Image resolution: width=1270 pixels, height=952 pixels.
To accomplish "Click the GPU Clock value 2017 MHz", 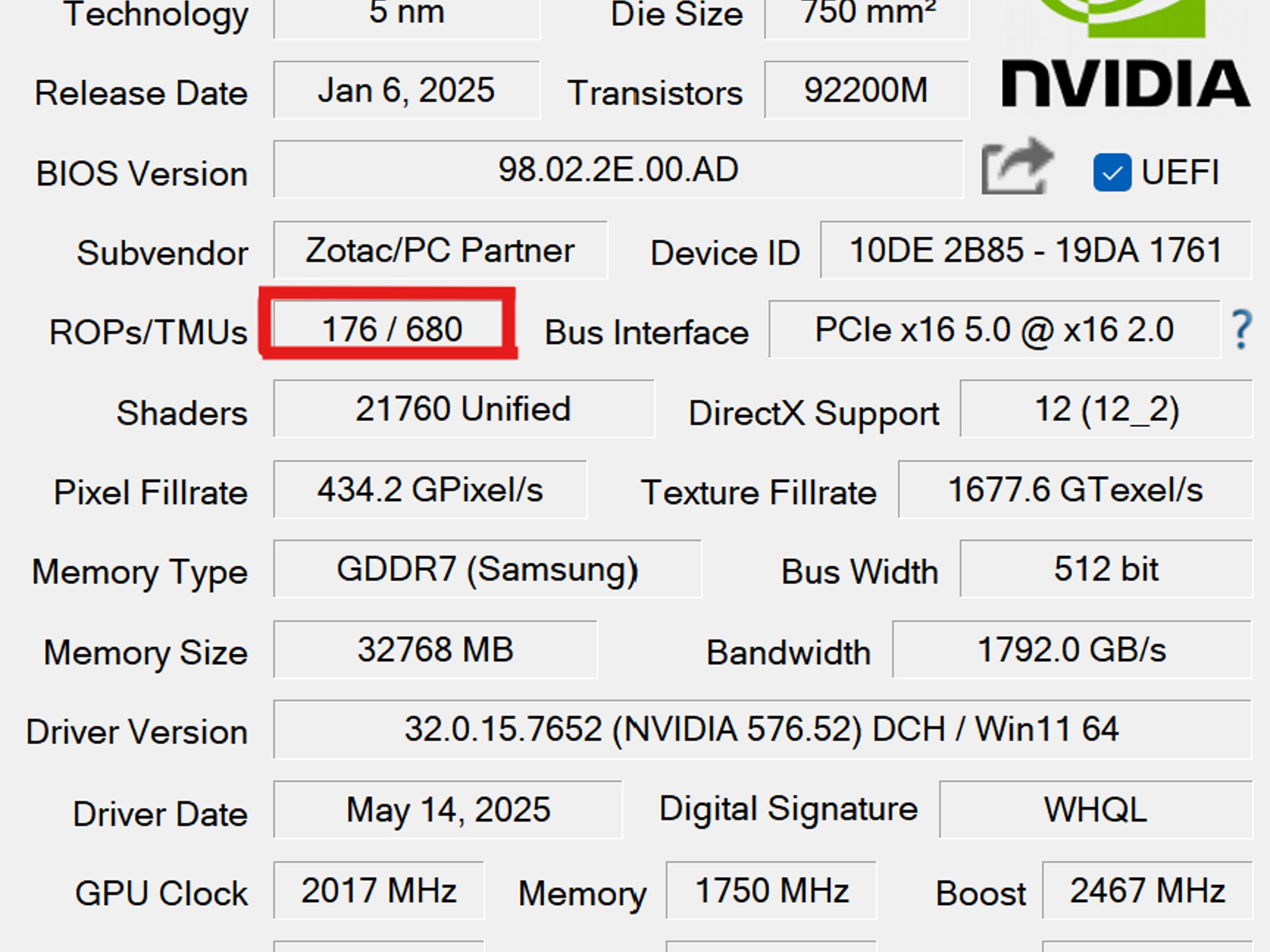I will 378,891.
